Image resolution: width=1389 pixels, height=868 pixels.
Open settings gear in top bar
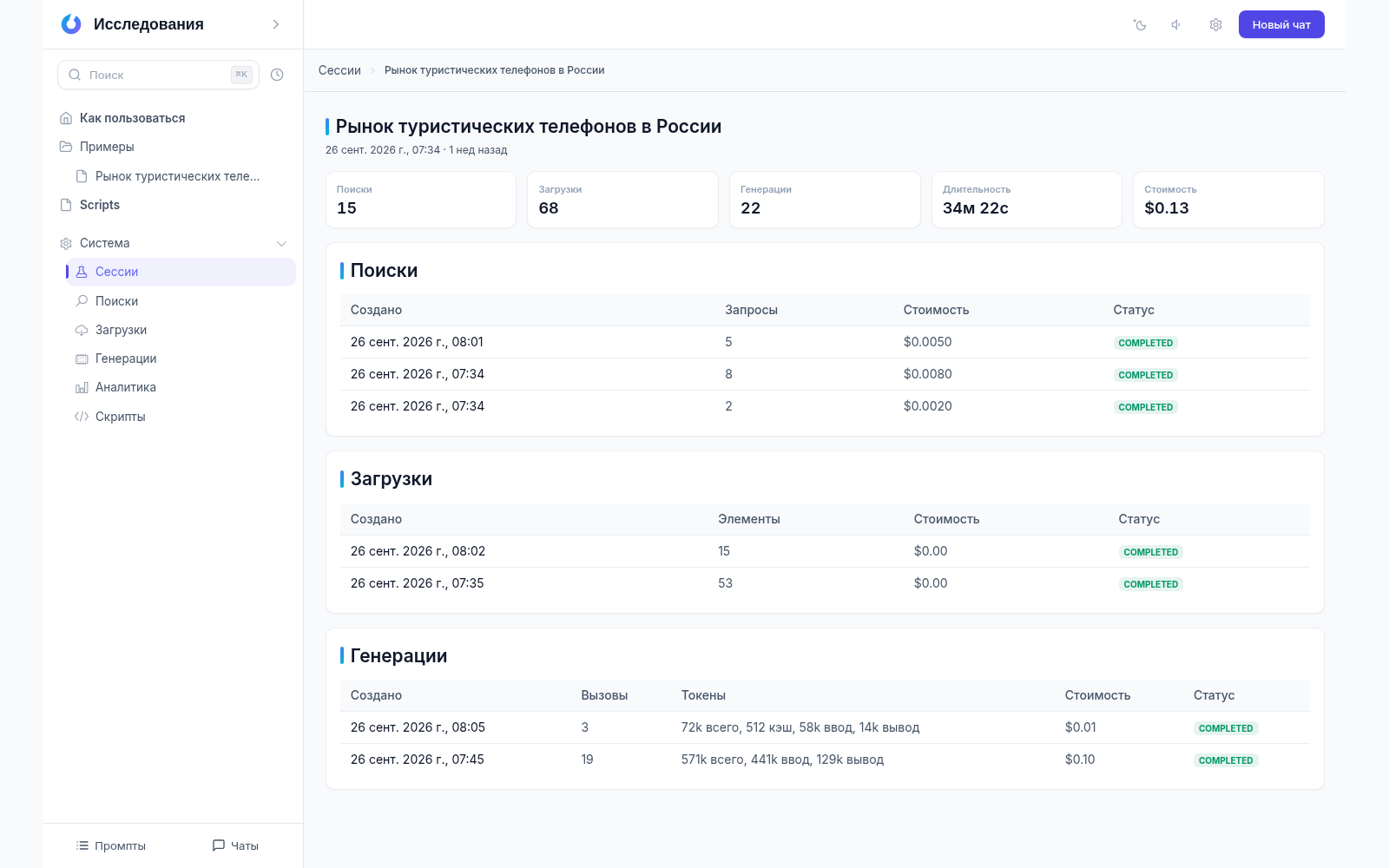coord(1215,24)
